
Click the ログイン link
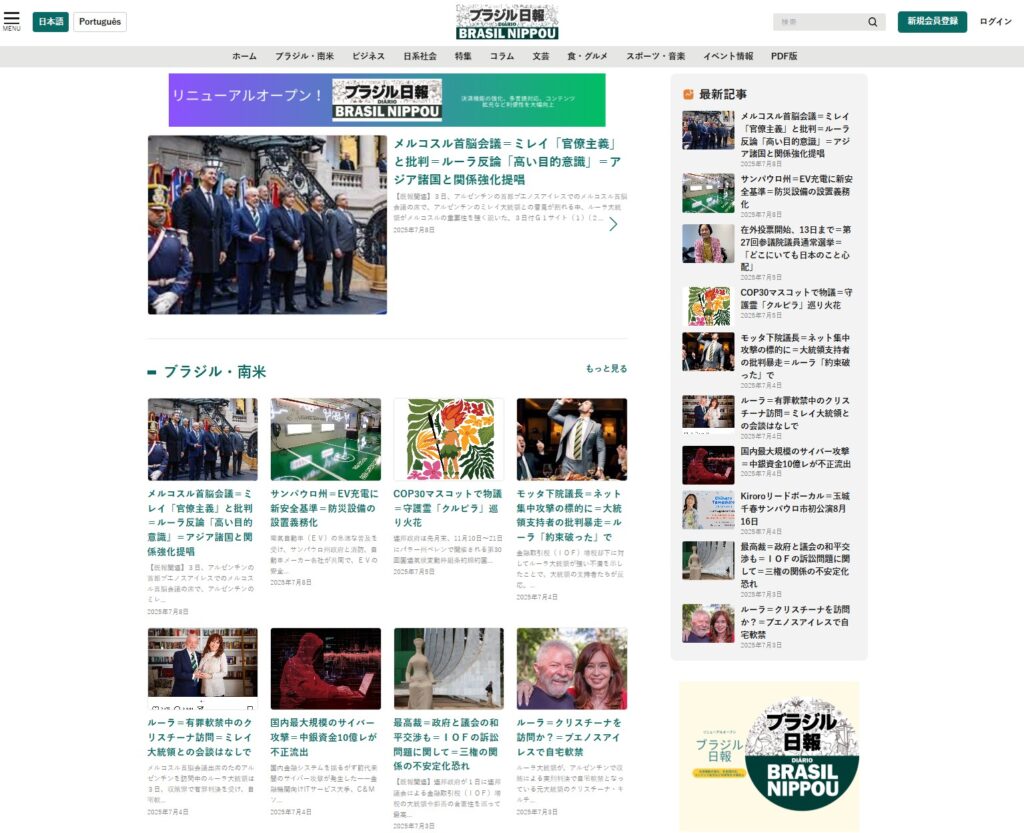[995, 22]
